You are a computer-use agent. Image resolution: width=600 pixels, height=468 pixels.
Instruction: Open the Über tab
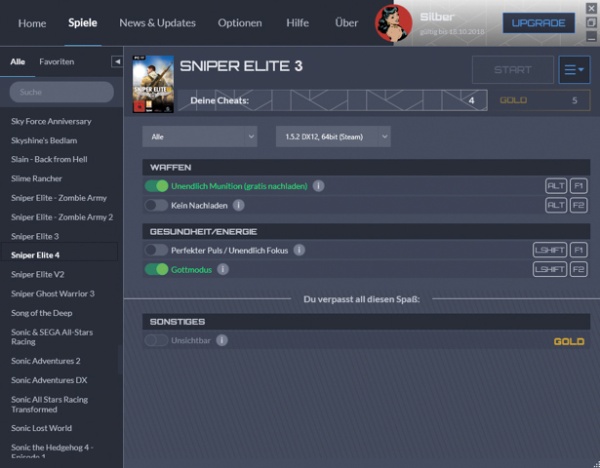point(347,23)
